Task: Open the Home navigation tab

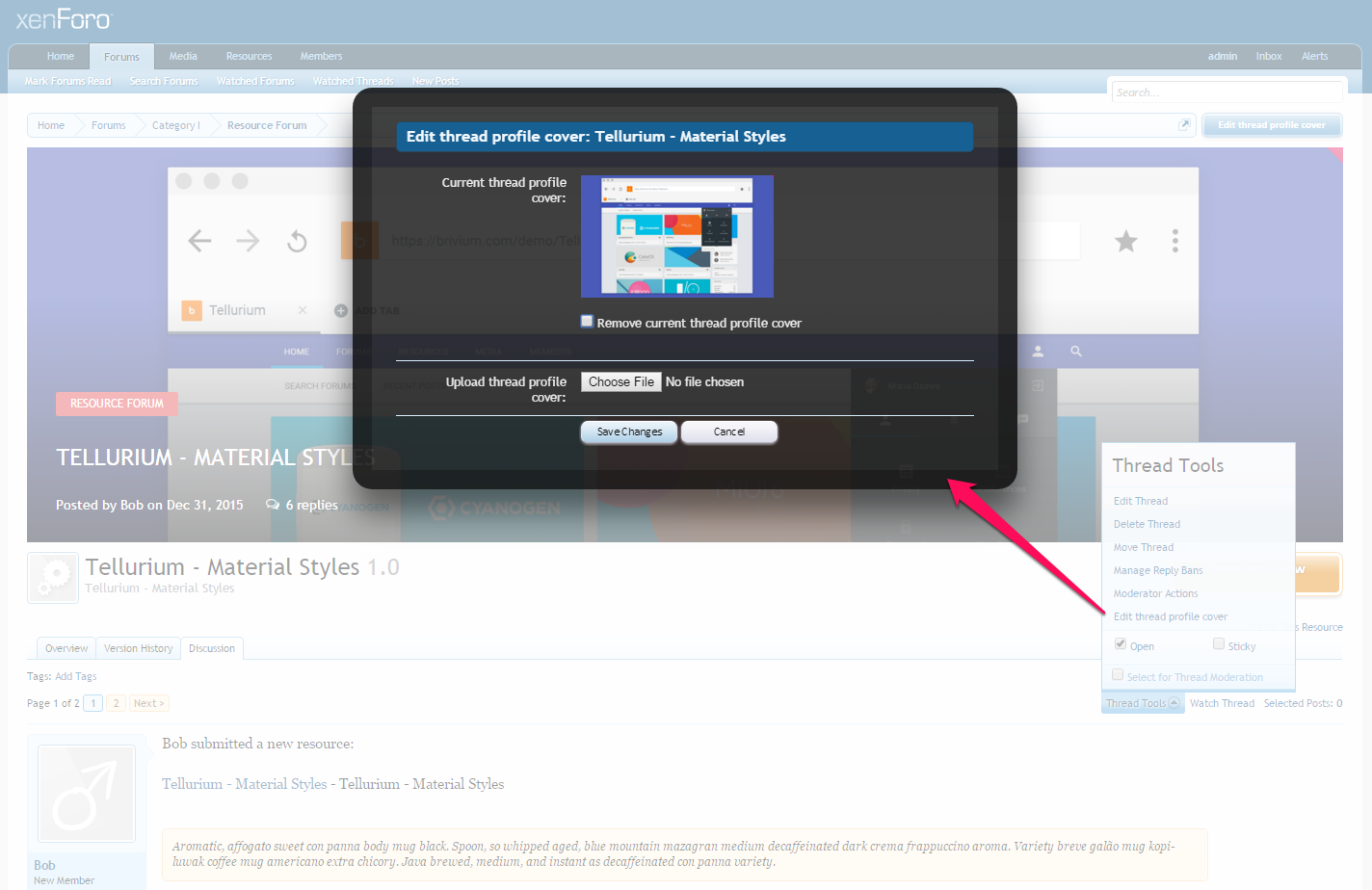Action: point(61,56)
